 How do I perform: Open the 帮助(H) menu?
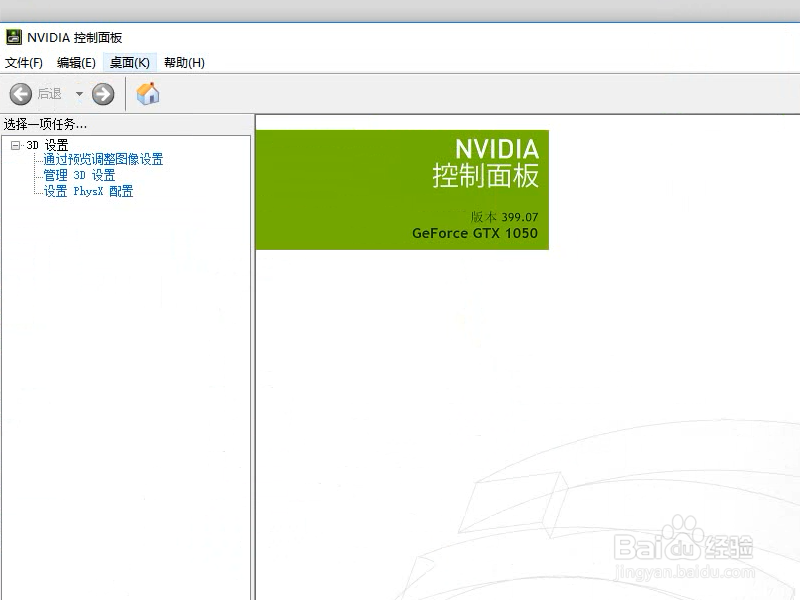coord(184,63)
